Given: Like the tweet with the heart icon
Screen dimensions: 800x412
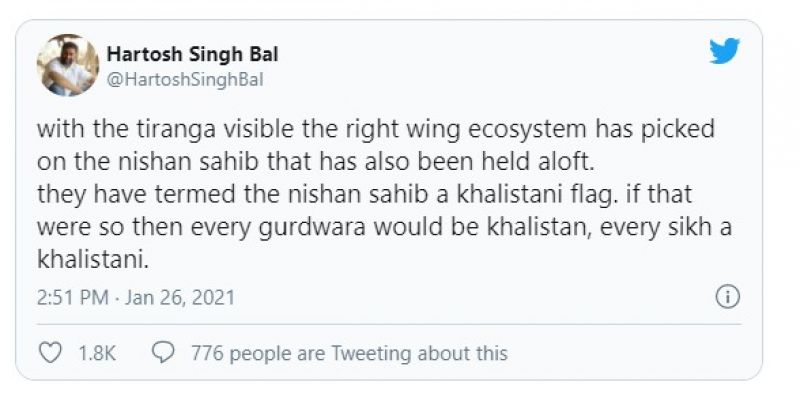Looking at the screenshot, I should click(x=49, y=352).
